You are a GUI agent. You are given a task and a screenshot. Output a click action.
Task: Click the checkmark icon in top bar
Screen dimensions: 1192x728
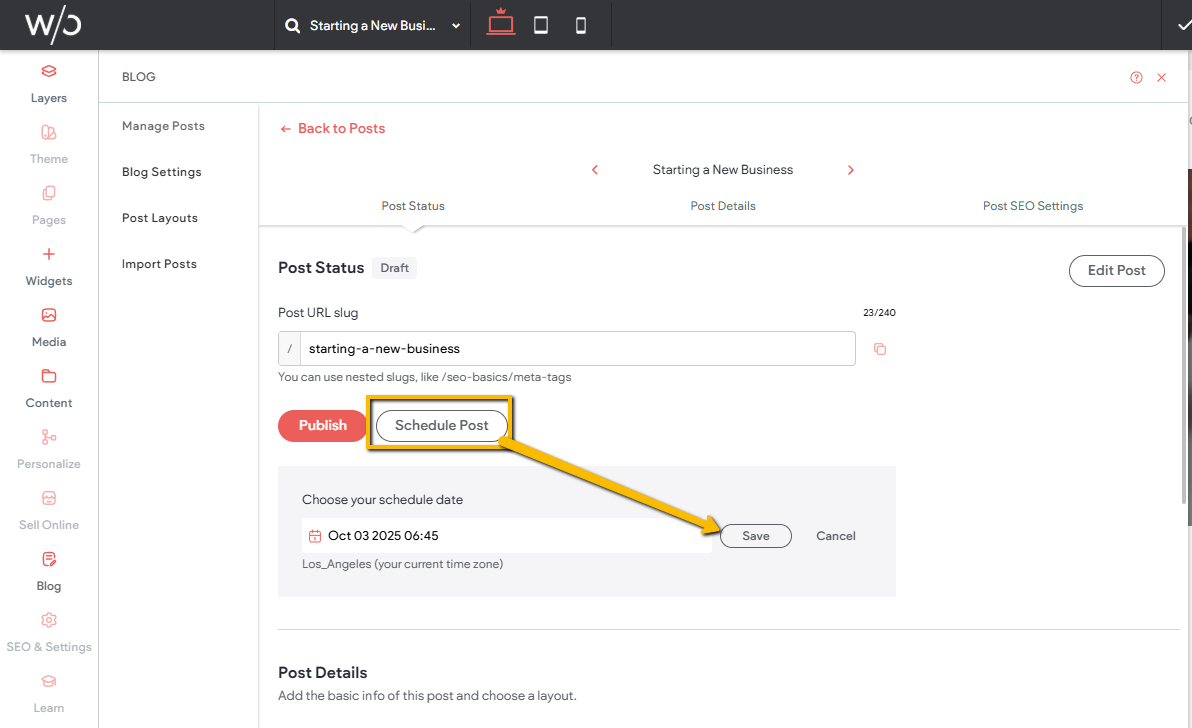pyautogui.click(x=1184, y=26)
